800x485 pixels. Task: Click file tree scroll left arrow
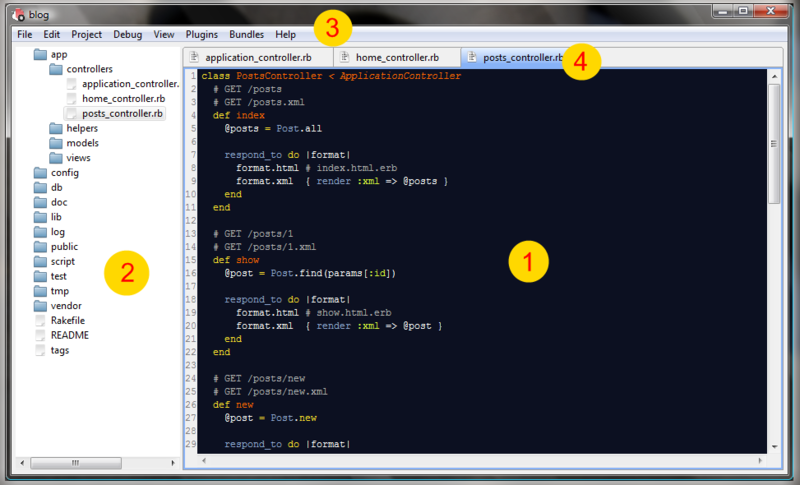21,463
